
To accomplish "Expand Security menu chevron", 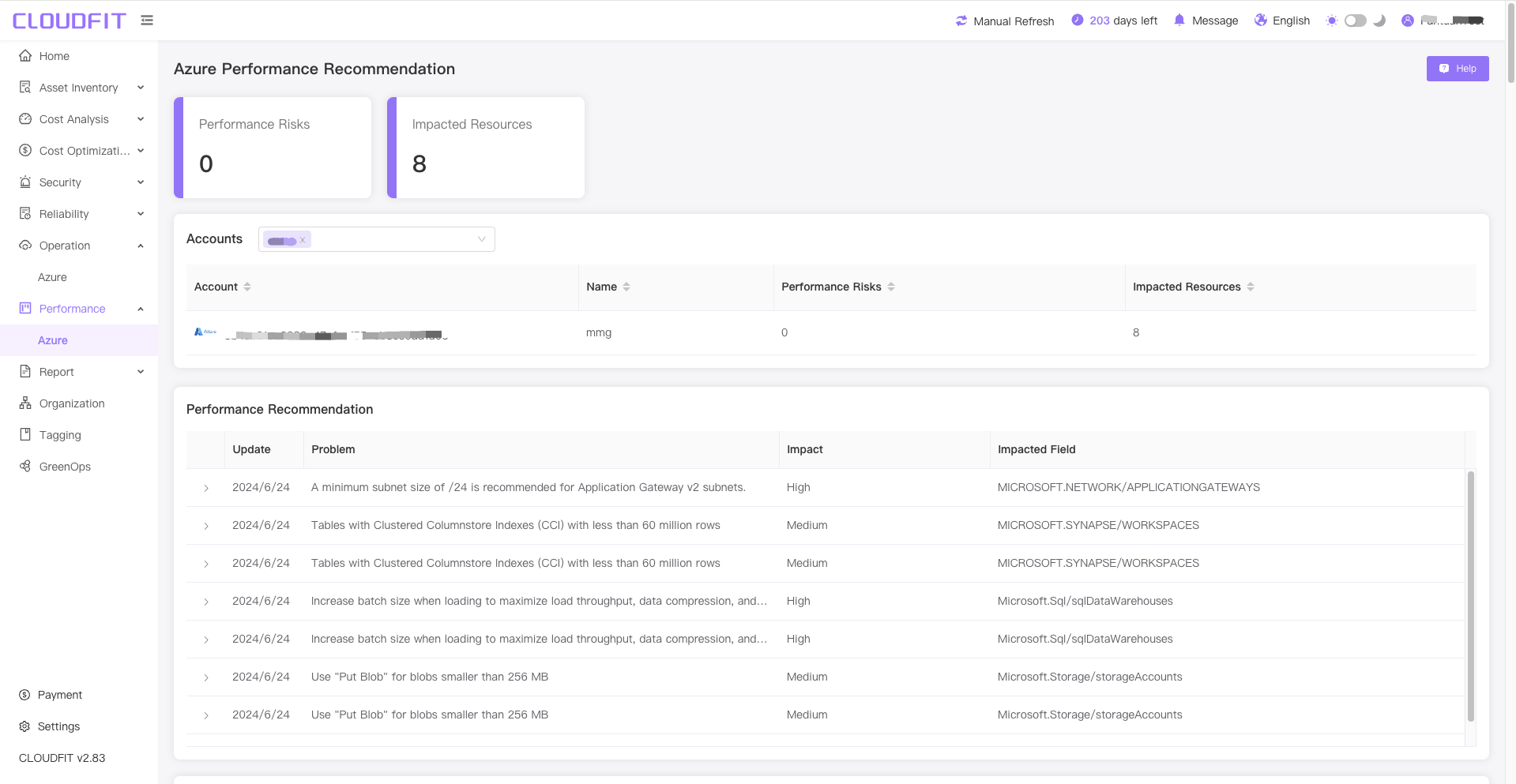I will (141, 182).
